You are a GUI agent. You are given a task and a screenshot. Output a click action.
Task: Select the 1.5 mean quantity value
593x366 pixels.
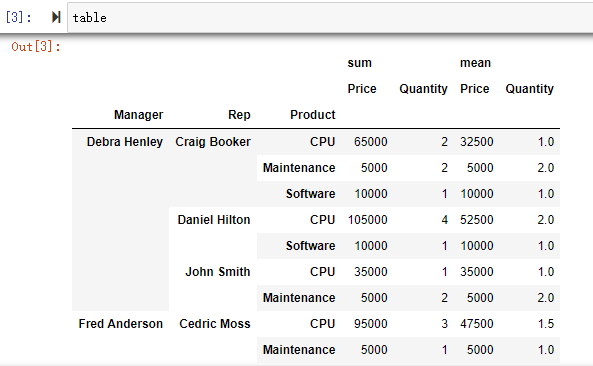546,324
